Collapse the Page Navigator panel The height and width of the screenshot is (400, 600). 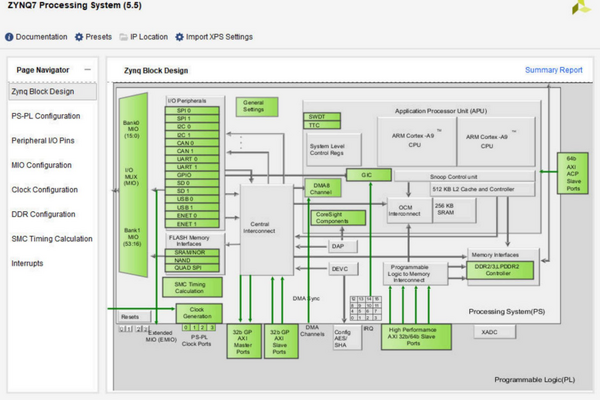pyautogui.click(x=88, y=69)
